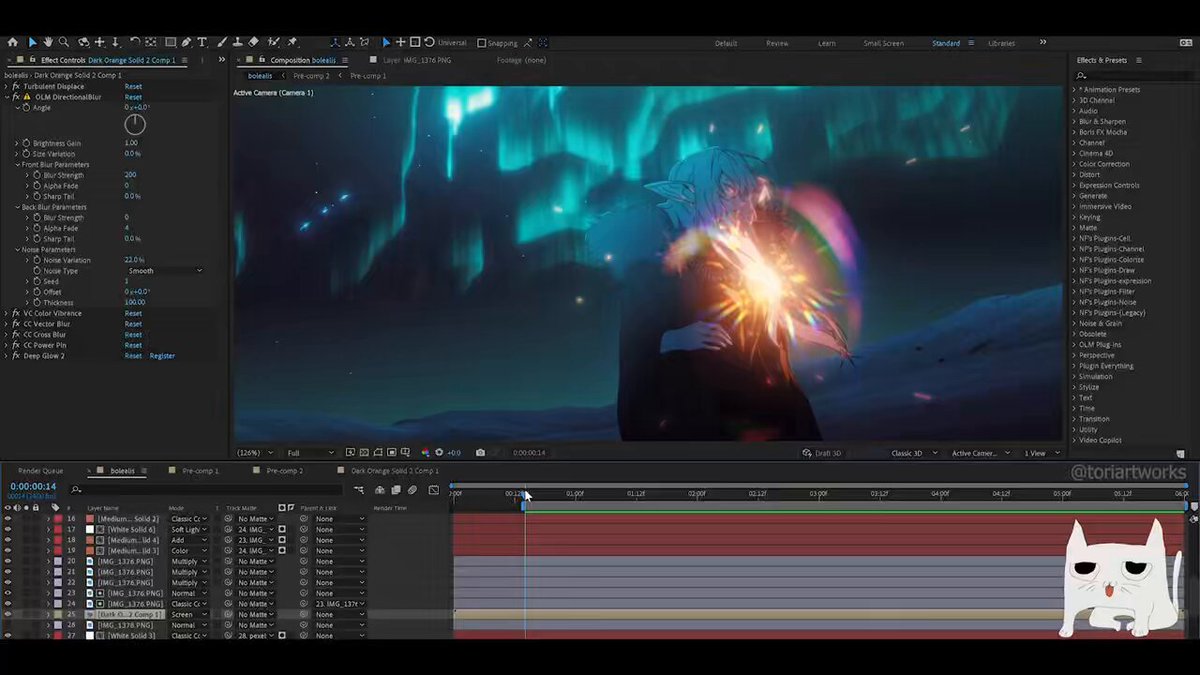Viewport: 1200px width, 675px height.
Task: Click the label color swatch of layer 16
Action: [58, 519]
